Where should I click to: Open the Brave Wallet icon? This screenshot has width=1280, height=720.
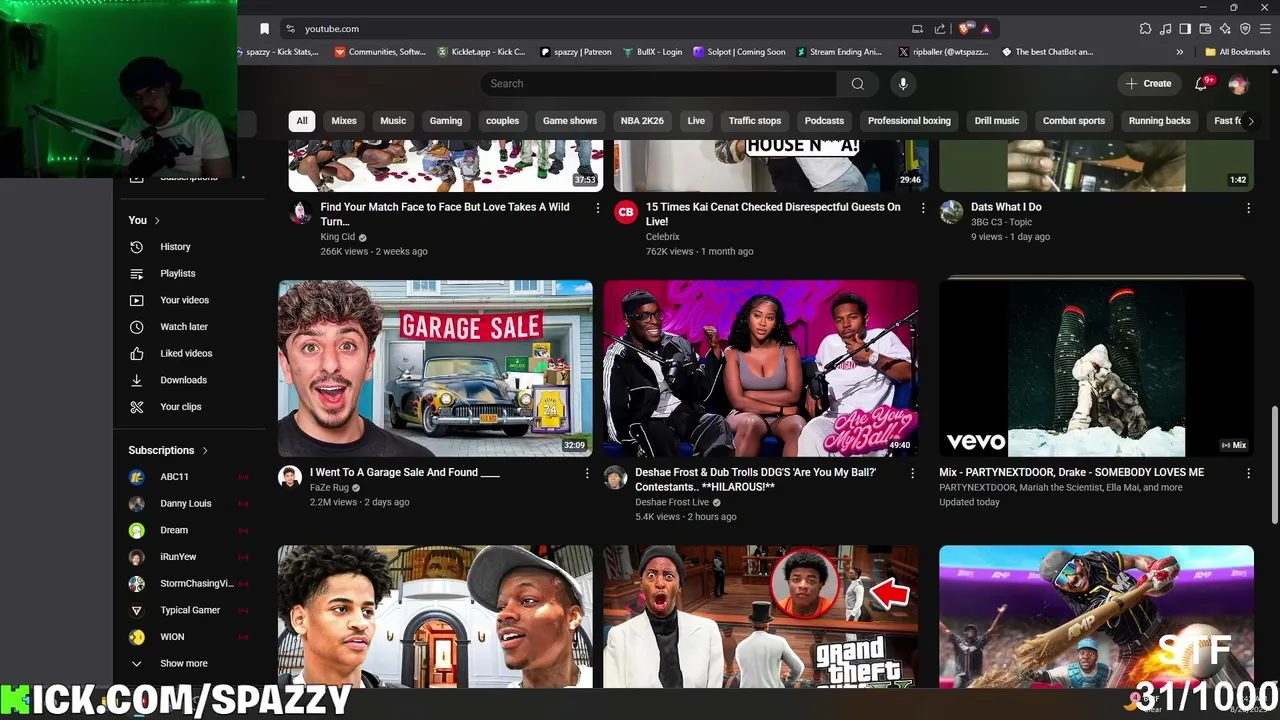click(1205, 29)
